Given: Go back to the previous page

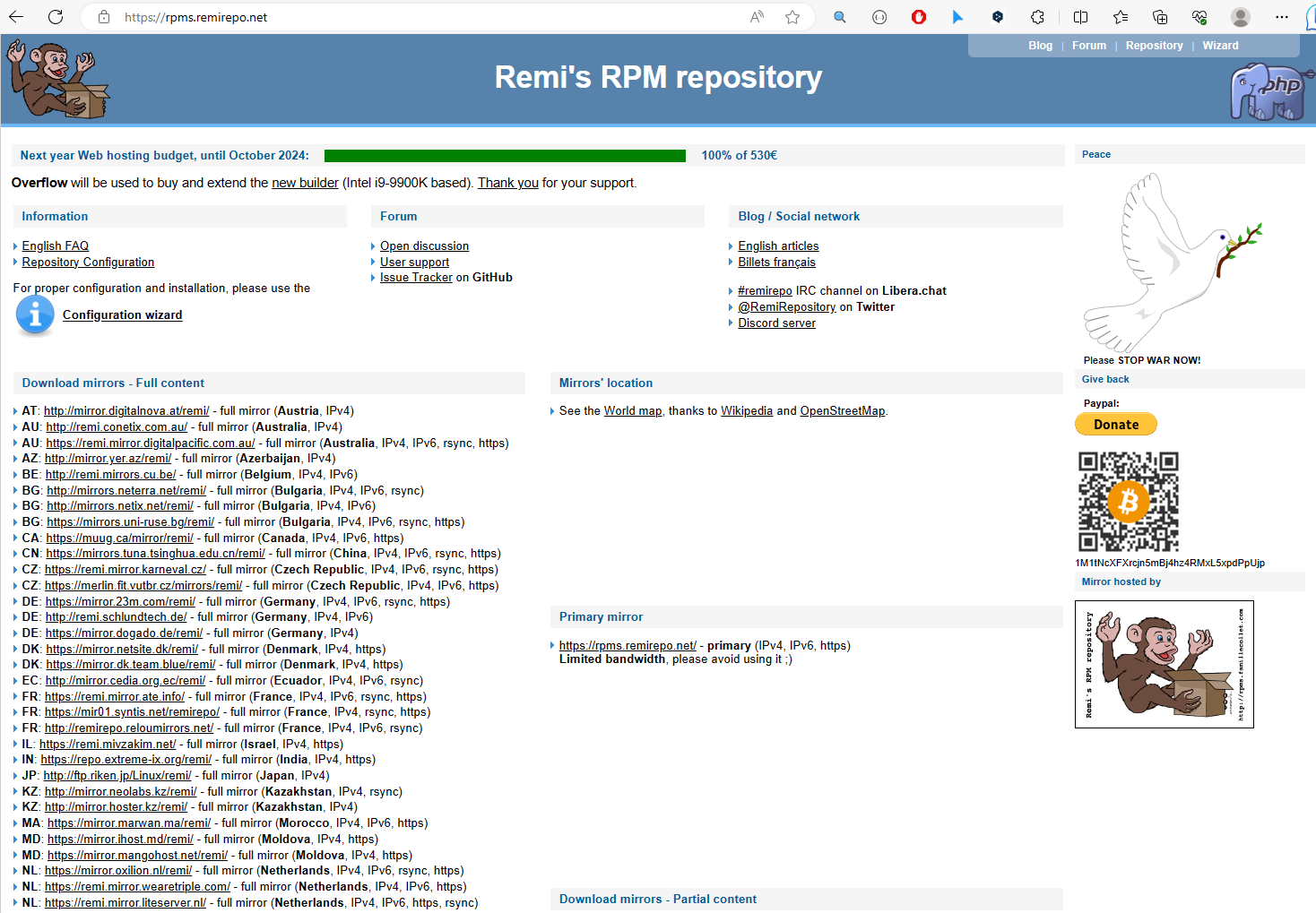Looking at the screenshot, I should (x=16, y=17).
